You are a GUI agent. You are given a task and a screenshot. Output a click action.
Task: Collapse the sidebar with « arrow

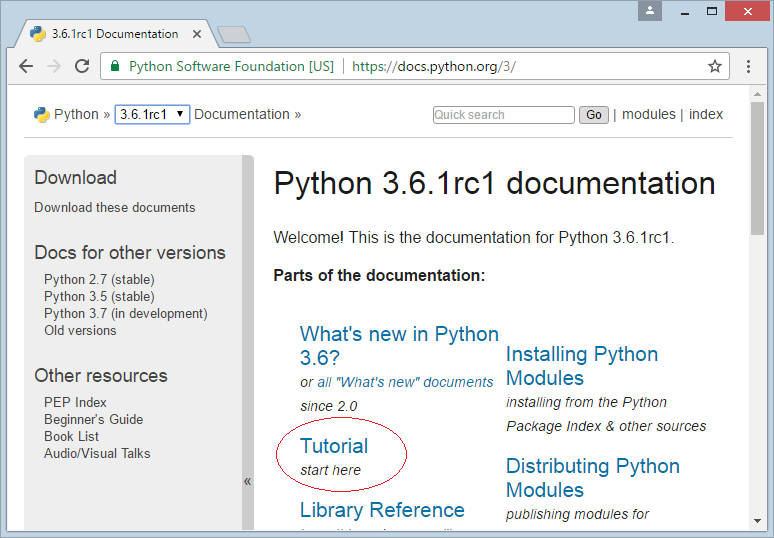click(x=247, y=481)
